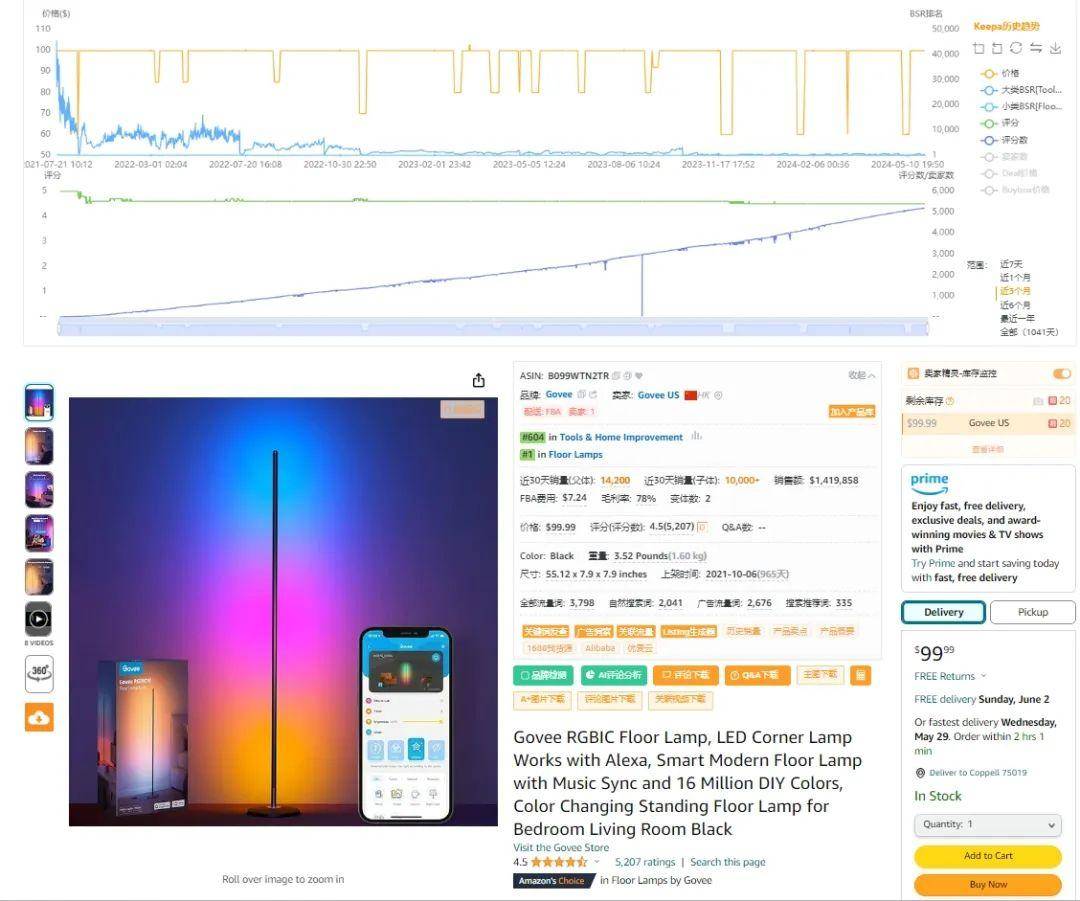Click the Try Prime link
This screenshot has width=1080, height=901.
[933, 563]
